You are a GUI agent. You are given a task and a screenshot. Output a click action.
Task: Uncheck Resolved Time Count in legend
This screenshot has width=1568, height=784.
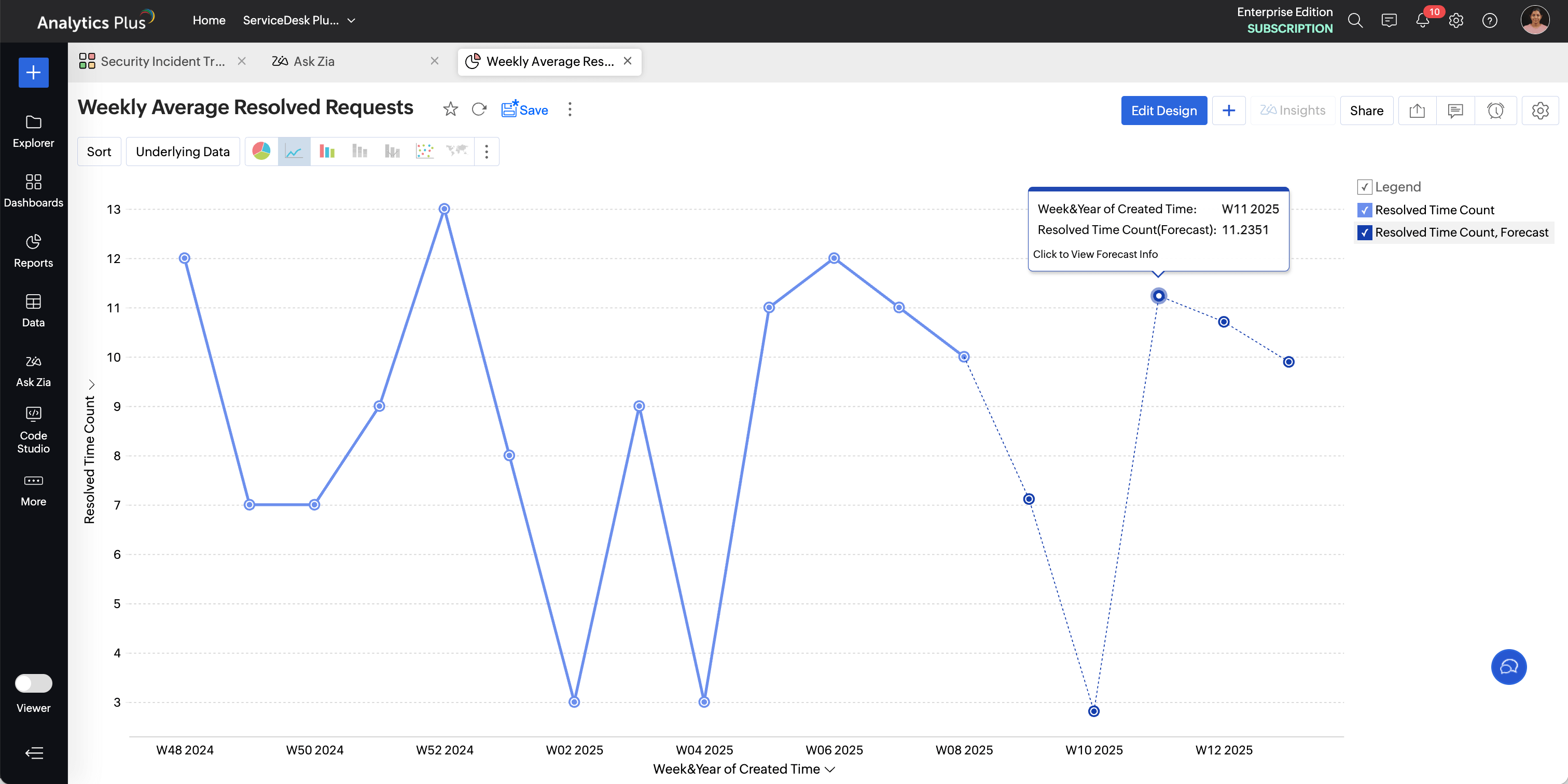coord(1365,210)
